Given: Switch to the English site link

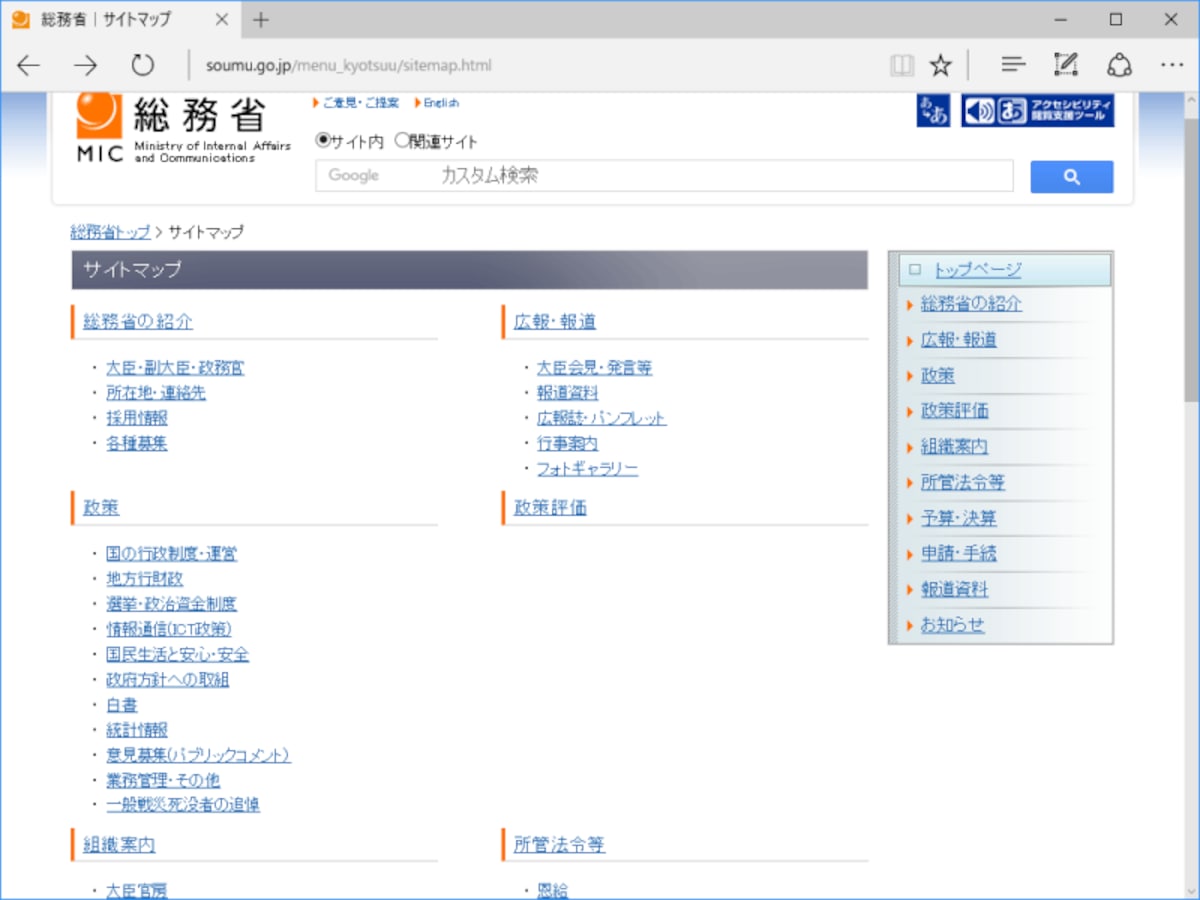Looking at the screenshot, I should [x=441, y=103].
